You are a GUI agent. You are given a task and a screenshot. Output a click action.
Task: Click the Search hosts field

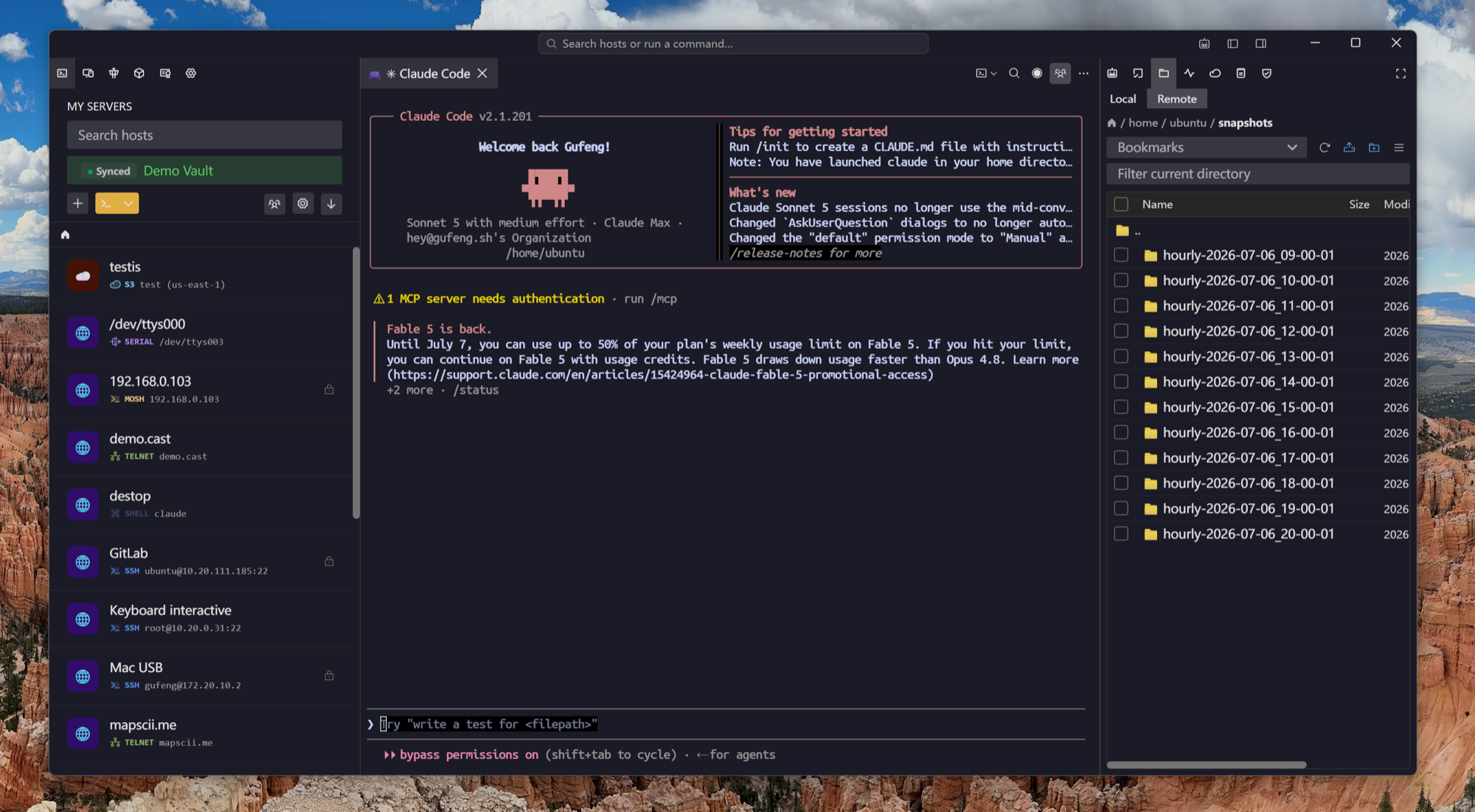204,135
